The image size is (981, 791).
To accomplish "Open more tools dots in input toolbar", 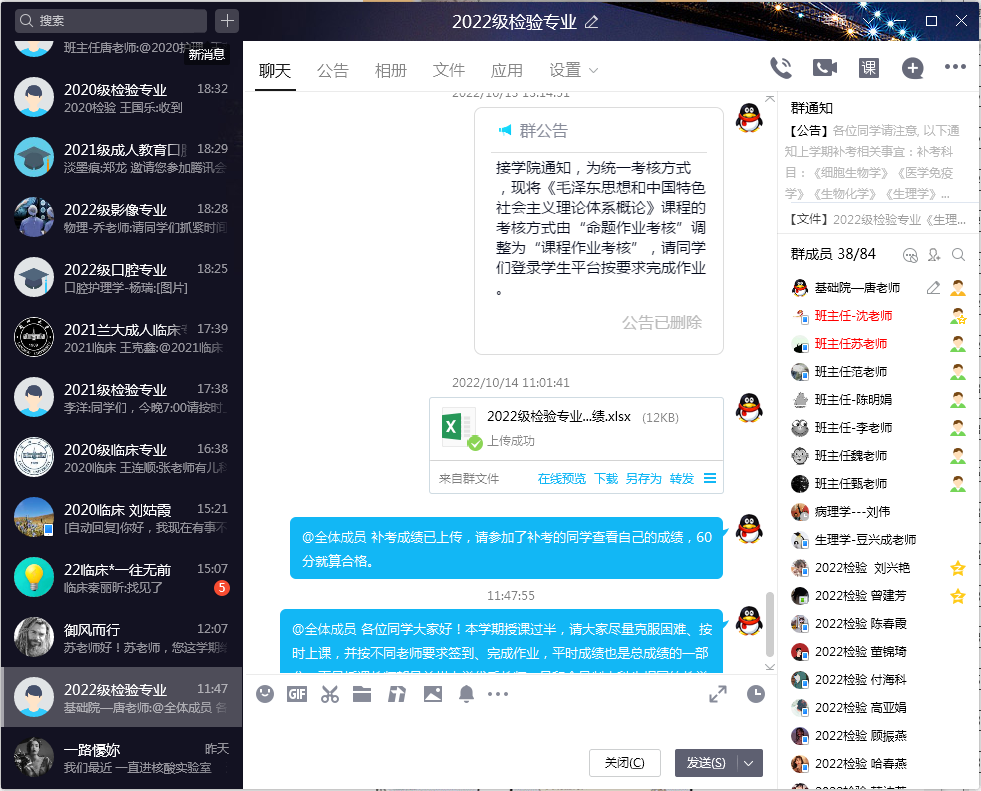I will 498,693.
